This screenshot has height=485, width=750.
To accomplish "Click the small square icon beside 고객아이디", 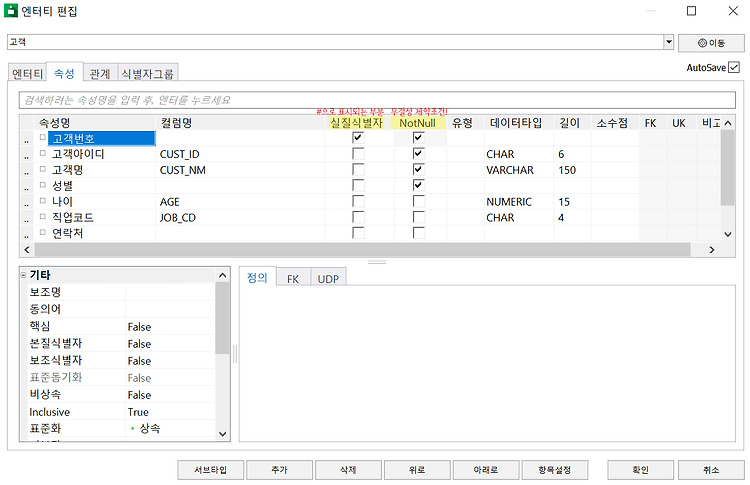I will coord(43,154).
